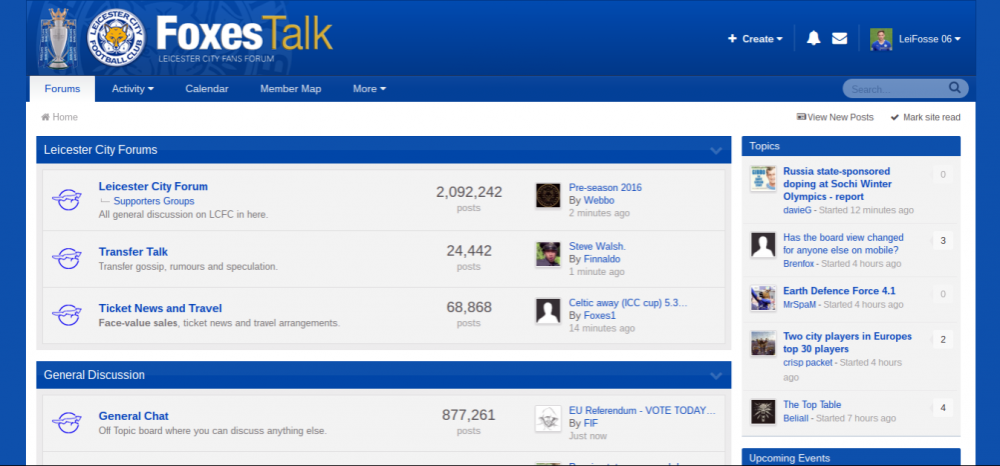Go to the Home breadcrumb link

pyautogui.click(x=59, y=117)
